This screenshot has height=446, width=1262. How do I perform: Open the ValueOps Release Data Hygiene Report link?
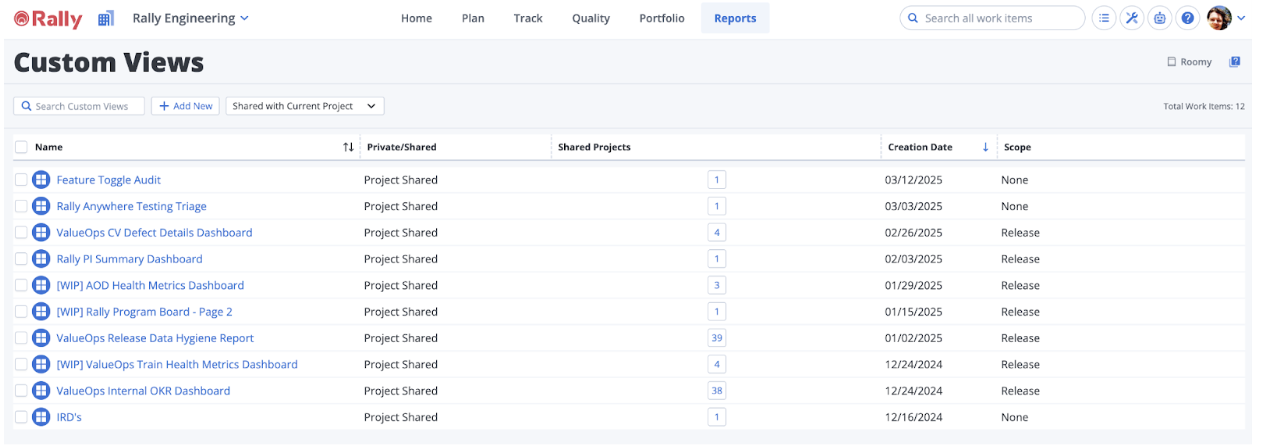click(155, 338)
